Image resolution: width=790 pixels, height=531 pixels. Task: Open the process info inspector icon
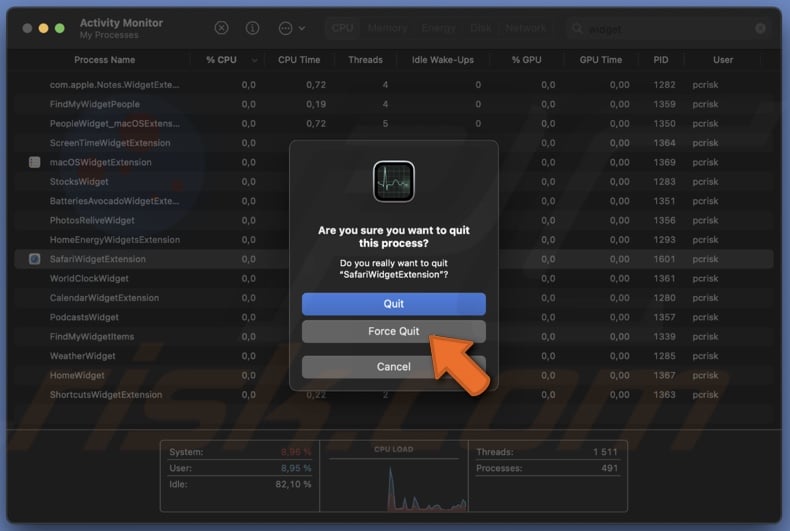252,28
